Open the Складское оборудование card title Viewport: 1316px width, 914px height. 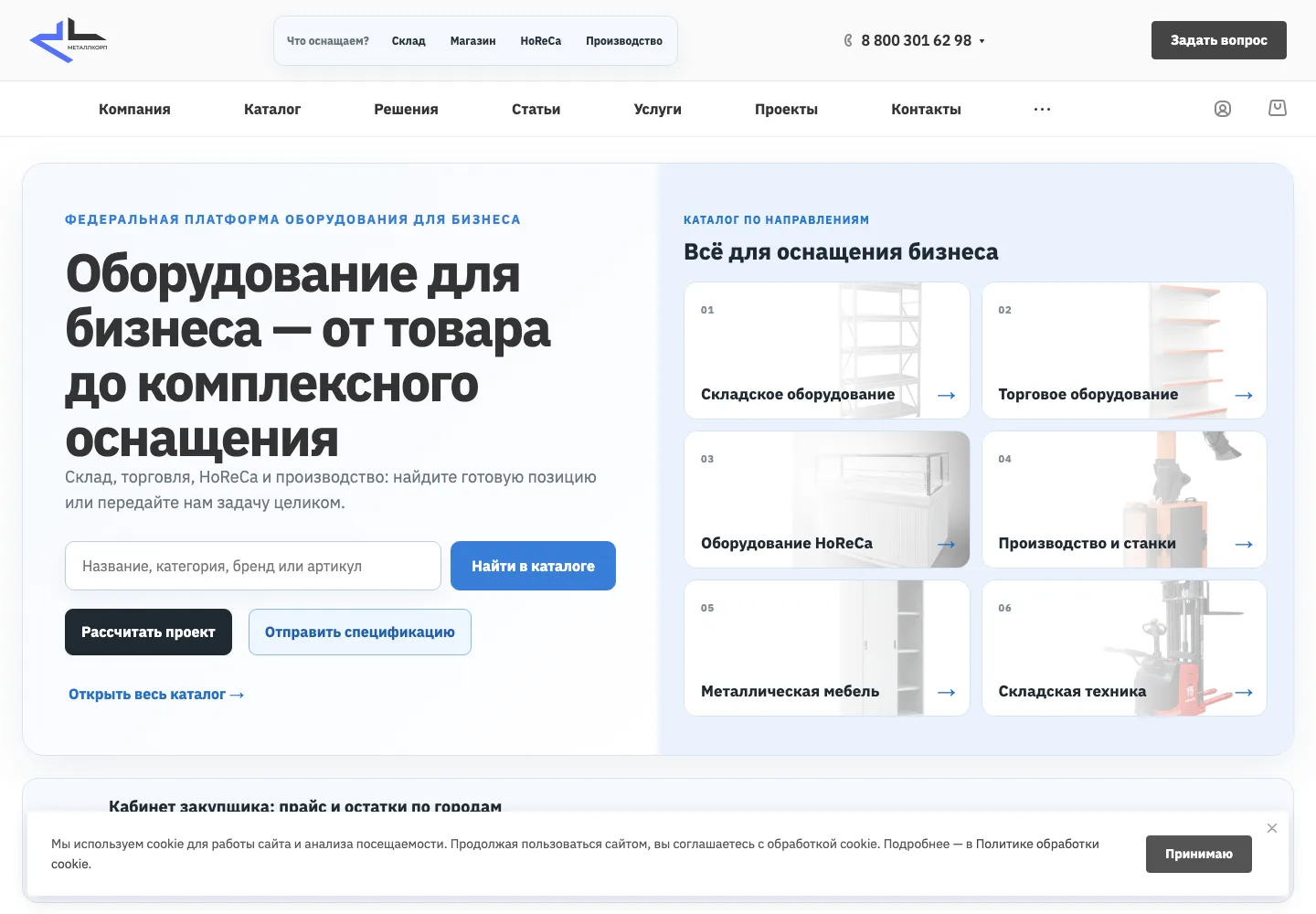pyautogui.click(x=798, y=394)
